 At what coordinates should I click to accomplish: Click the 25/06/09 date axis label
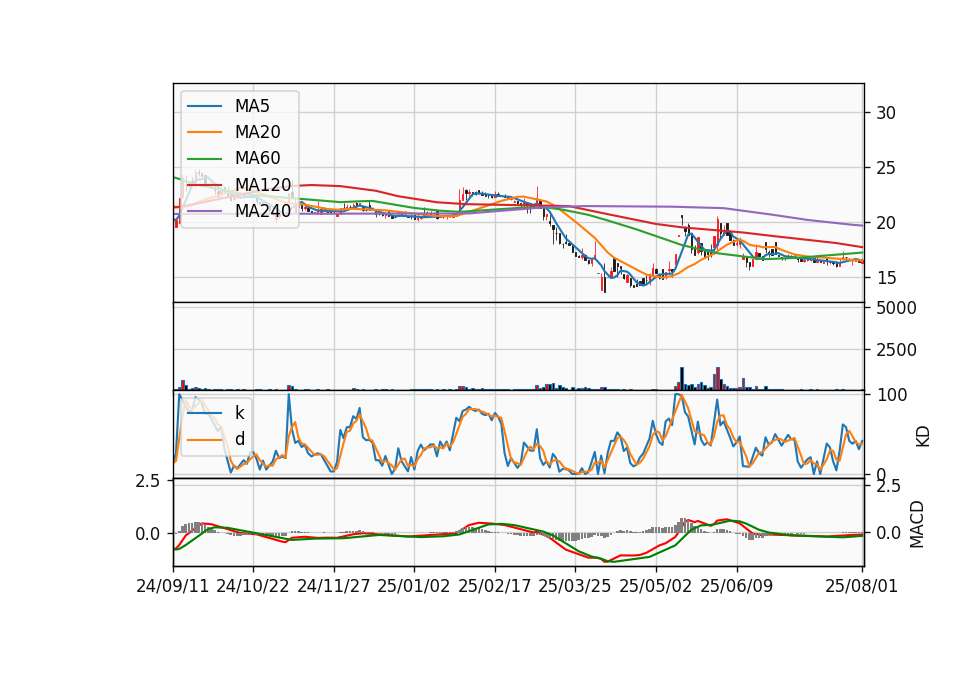coord(737,586)
